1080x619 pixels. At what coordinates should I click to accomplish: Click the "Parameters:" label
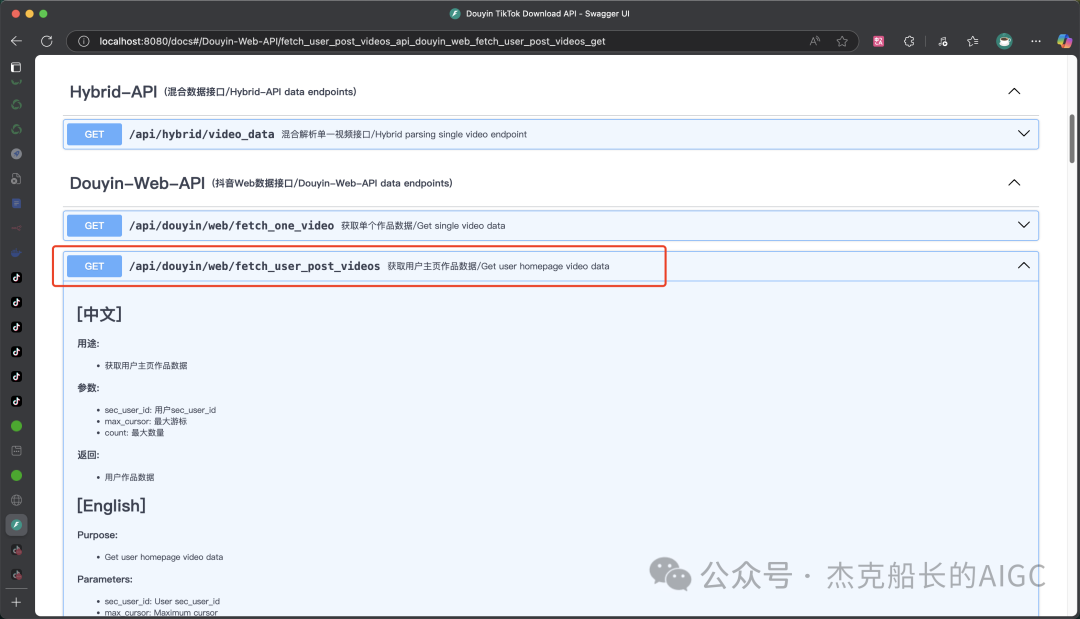pyautogui.click(x=105, y=579)
